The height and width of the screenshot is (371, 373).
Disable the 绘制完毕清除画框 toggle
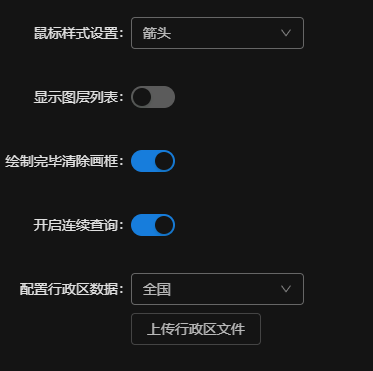pos(153,161)
